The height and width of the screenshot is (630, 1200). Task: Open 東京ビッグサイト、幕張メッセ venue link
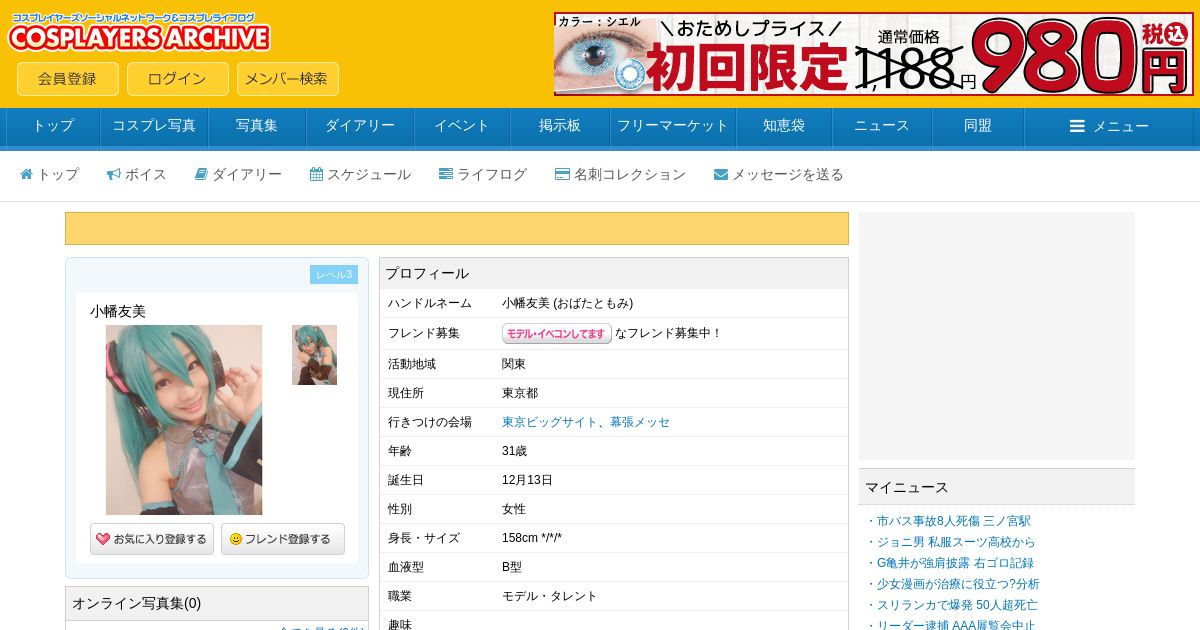pos(586,422)
